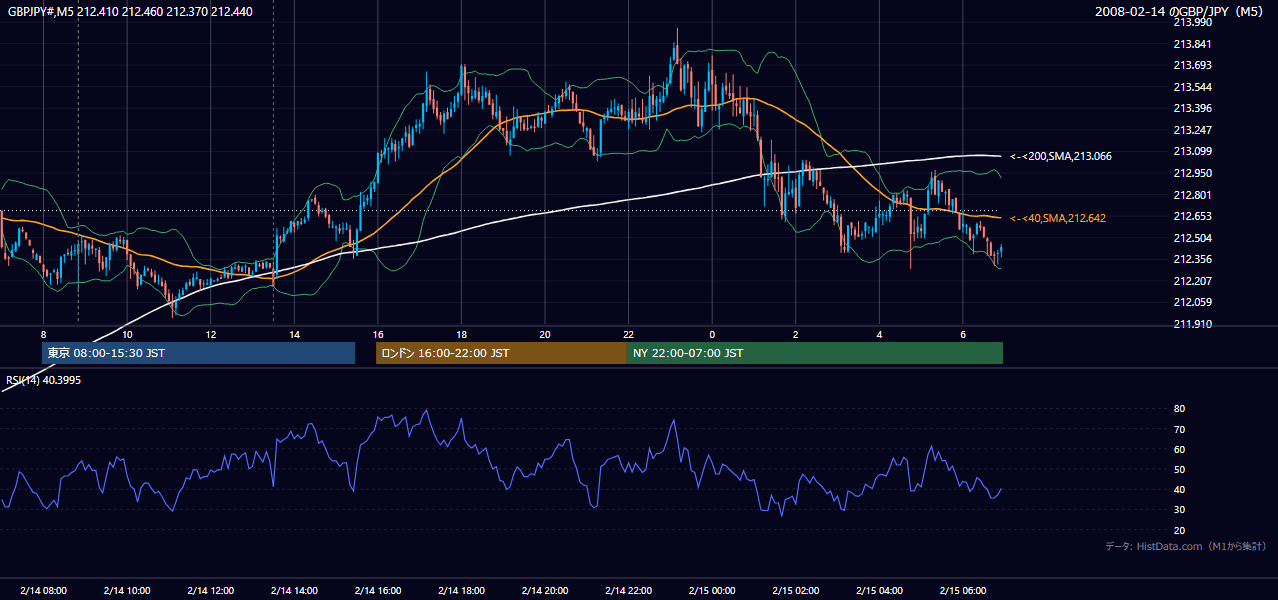The width and height of the screenshot is (1278, 600).
Task: Click the 213.544 price axis label
Action: [1192, 87]
